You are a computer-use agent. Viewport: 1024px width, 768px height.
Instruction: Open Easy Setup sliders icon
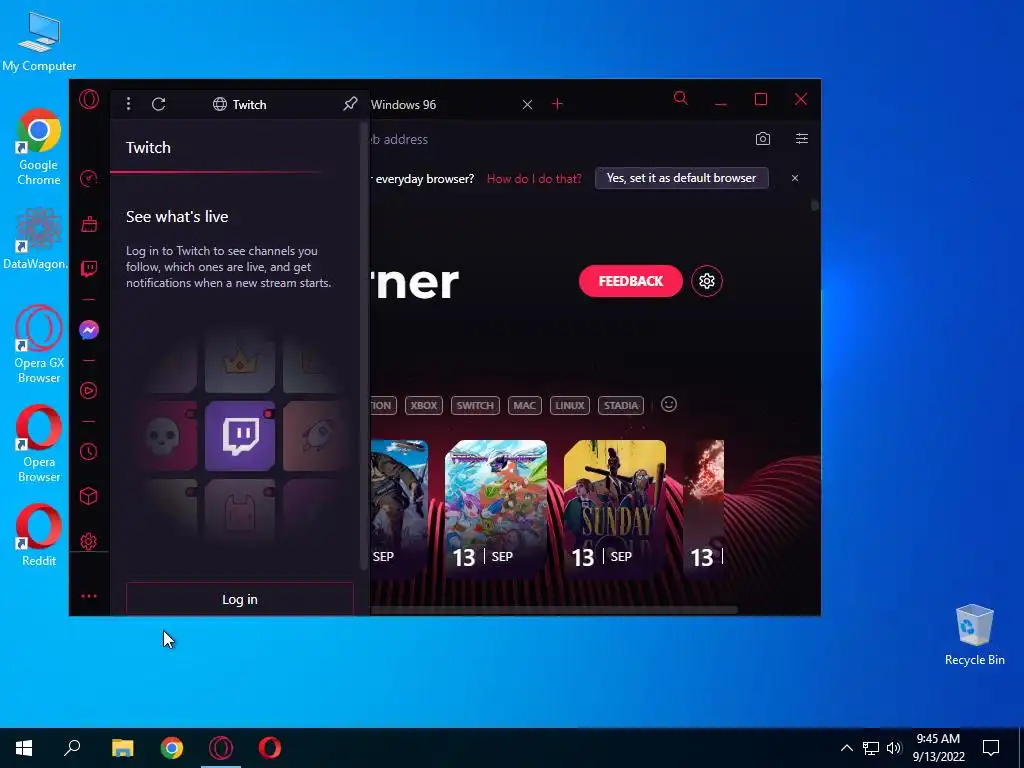[x=802, y=138]
